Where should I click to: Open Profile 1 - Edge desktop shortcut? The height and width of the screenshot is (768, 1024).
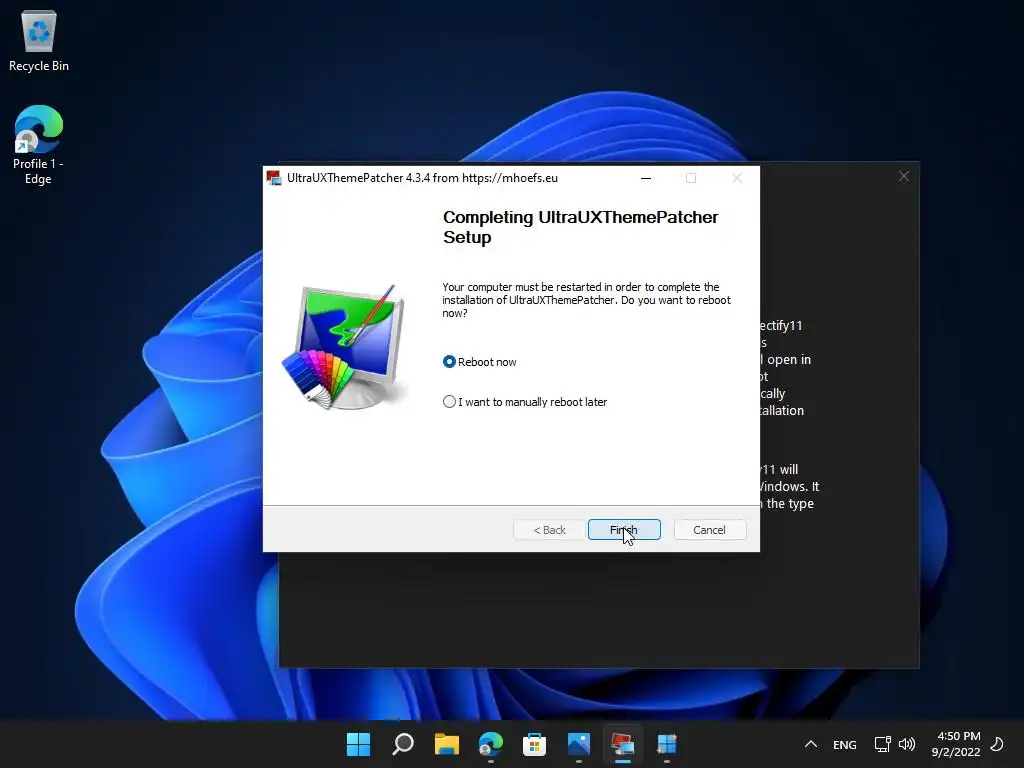click(x=39, y=145)
